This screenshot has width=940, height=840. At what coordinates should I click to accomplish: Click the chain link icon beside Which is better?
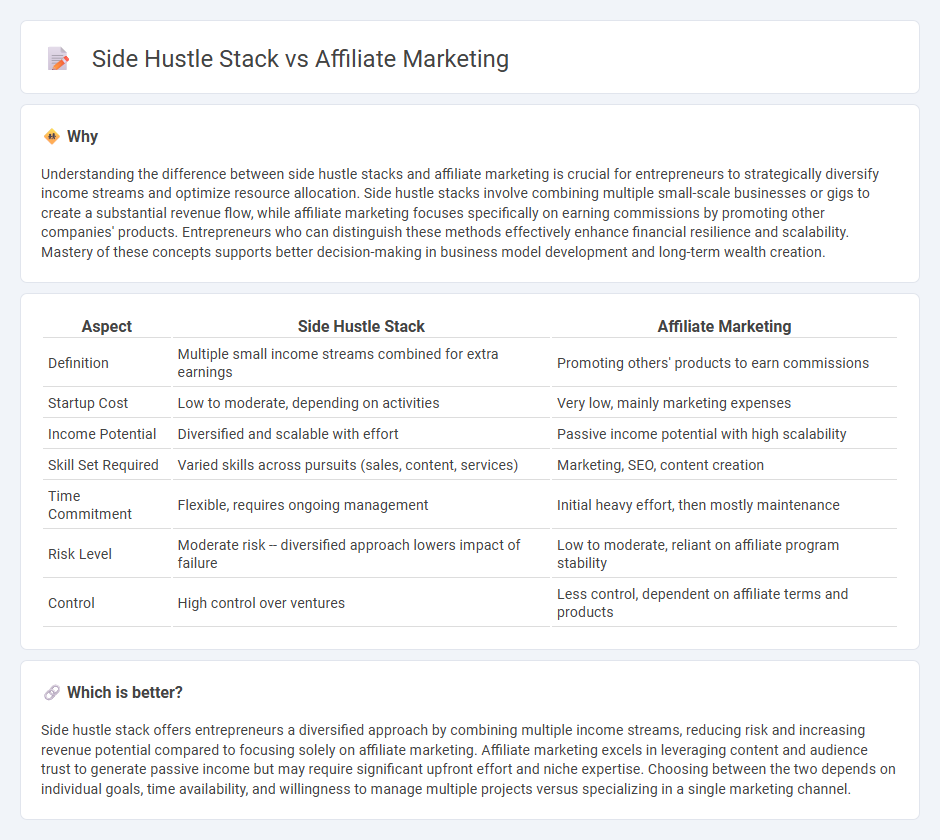pos(52,693)
